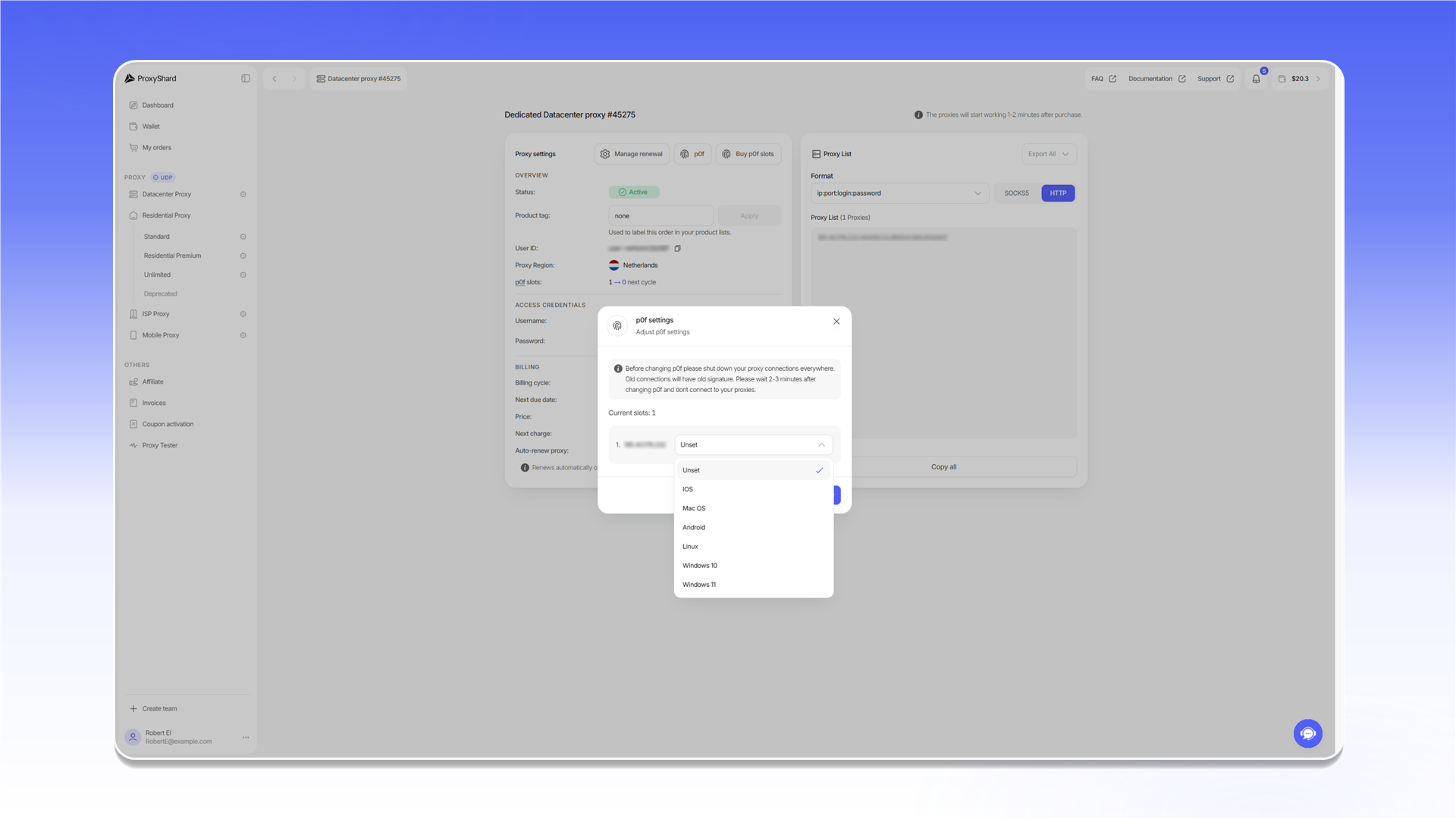Close the p0f settings dialog
The width and height of the screenshot is (1456, 819).
(836, 322)
